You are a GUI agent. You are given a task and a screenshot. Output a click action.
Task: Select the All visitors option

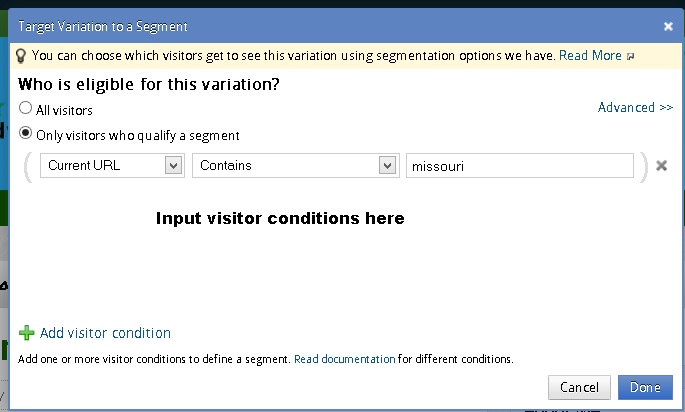tap(26, 109)
